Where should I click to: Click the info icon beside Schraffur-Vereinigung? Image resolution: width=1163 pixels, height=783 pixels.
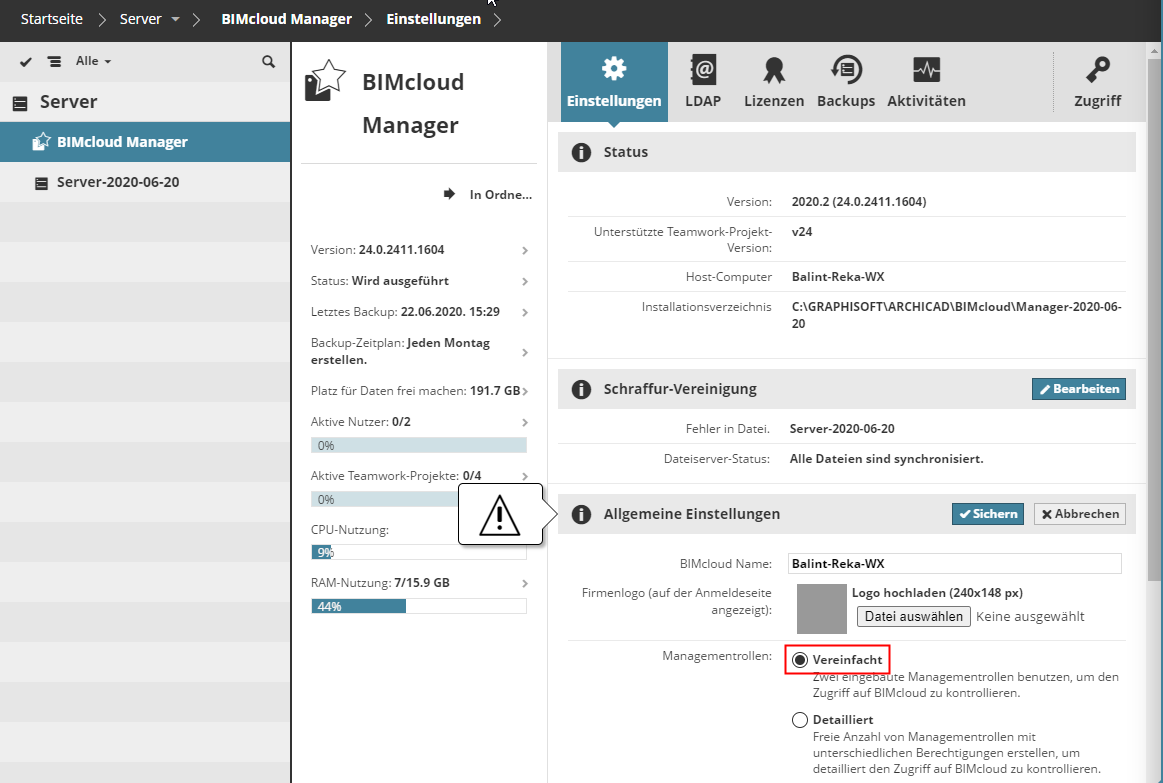pos(582,389)
